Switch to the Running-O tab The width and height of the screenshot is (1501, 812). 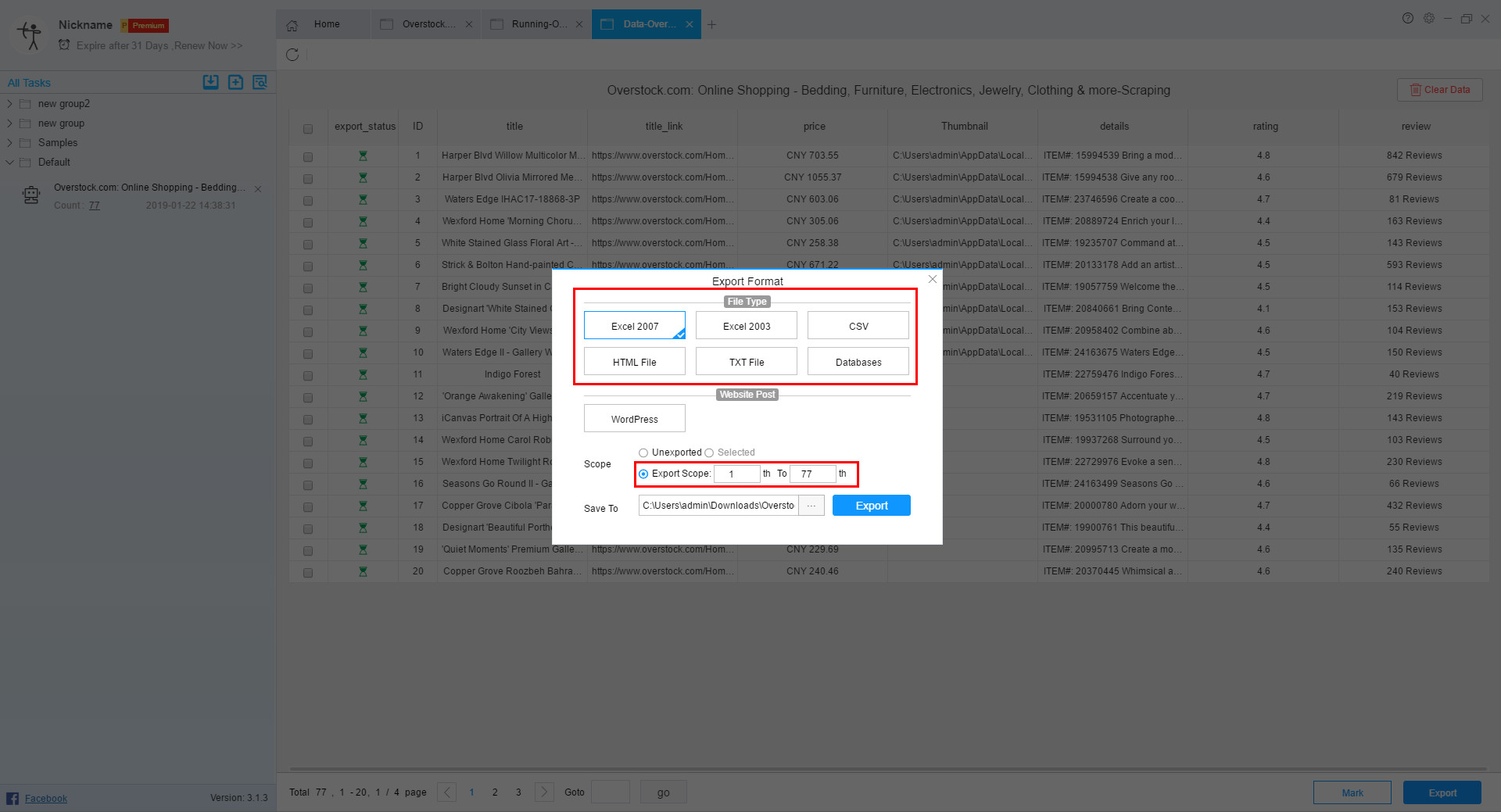point(536,24)
